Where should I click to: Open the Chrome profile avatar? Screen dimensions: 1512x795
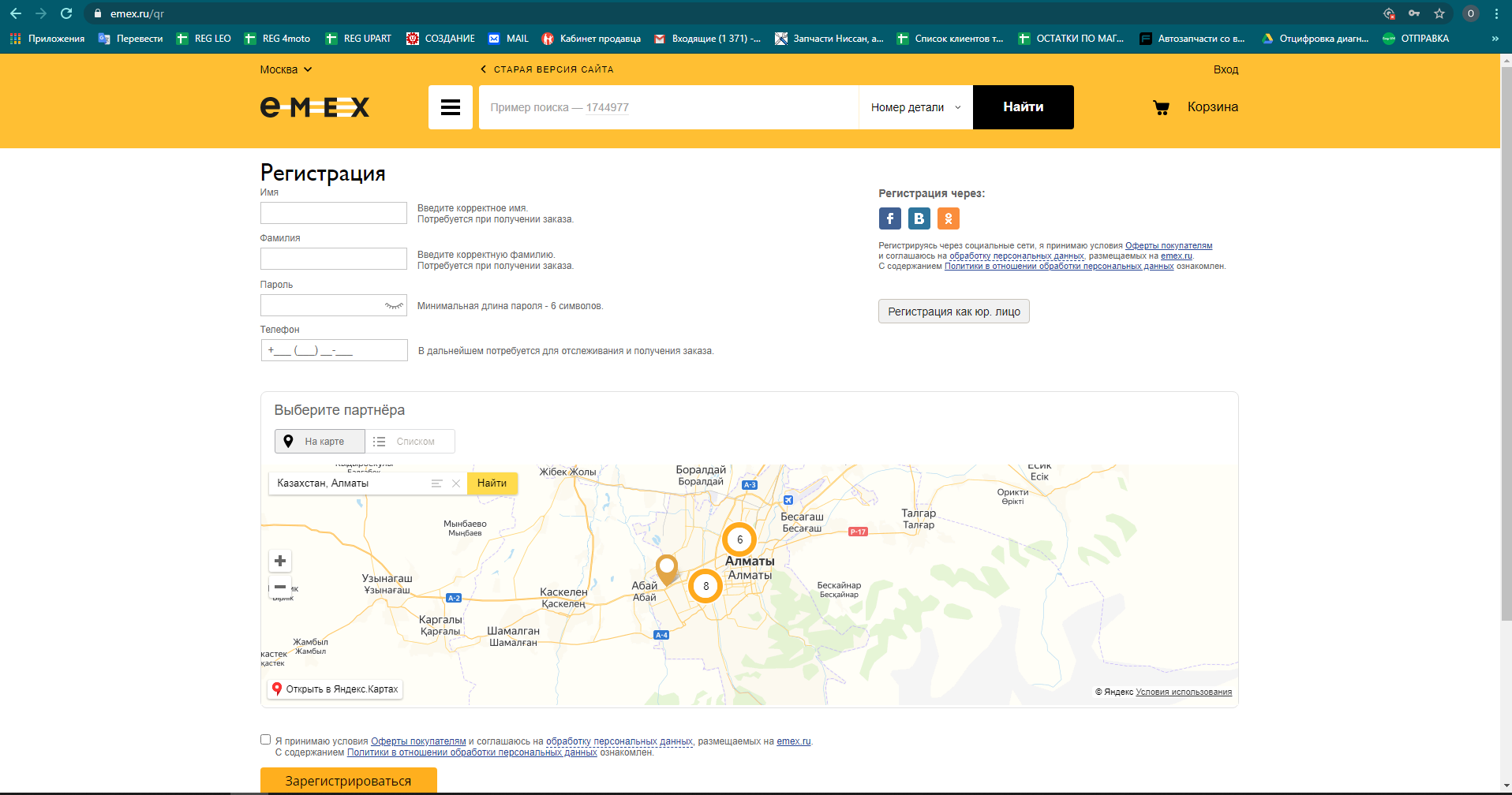(x=1470, y=13)
